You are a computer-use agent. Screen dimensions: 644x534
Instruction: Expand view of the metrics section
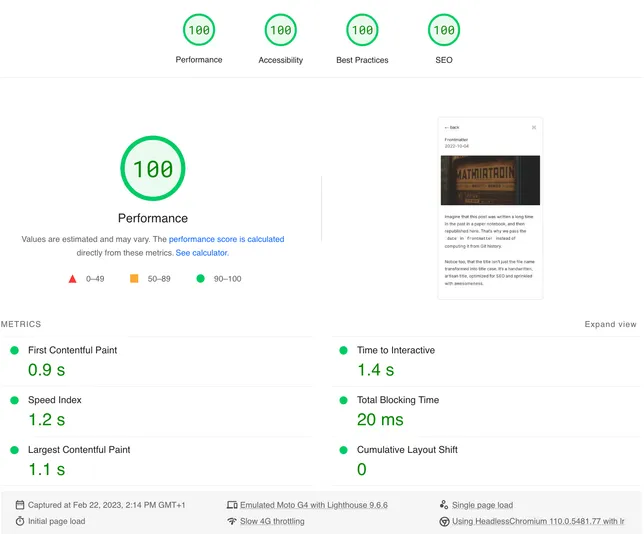(610, 325)
